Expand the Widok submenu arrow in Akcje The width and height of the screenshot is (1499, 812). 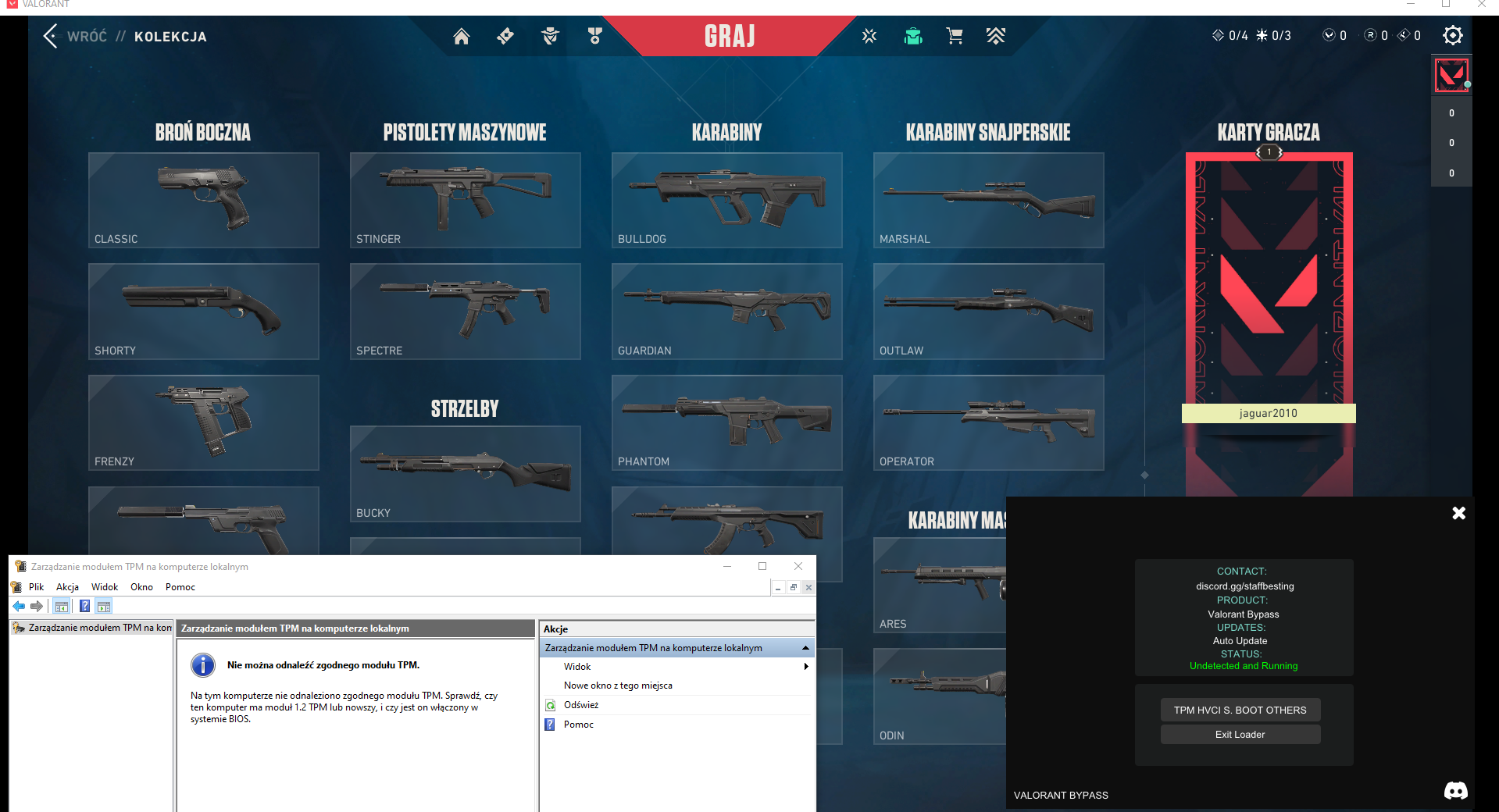pyautogui.click(x=805, y=667)
